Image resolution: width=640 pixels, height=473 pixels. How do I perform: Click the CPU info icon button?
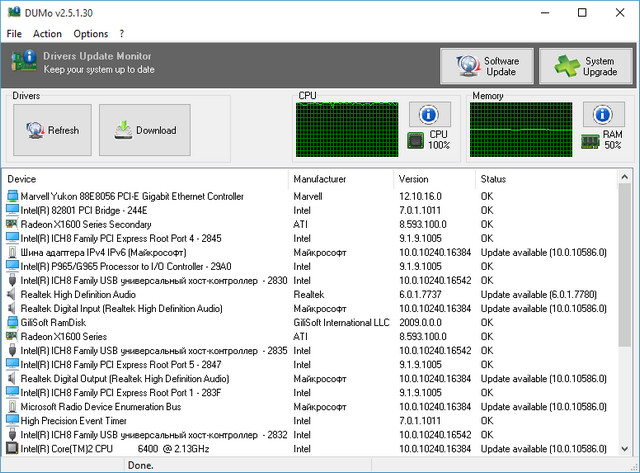tap(430, 114)
